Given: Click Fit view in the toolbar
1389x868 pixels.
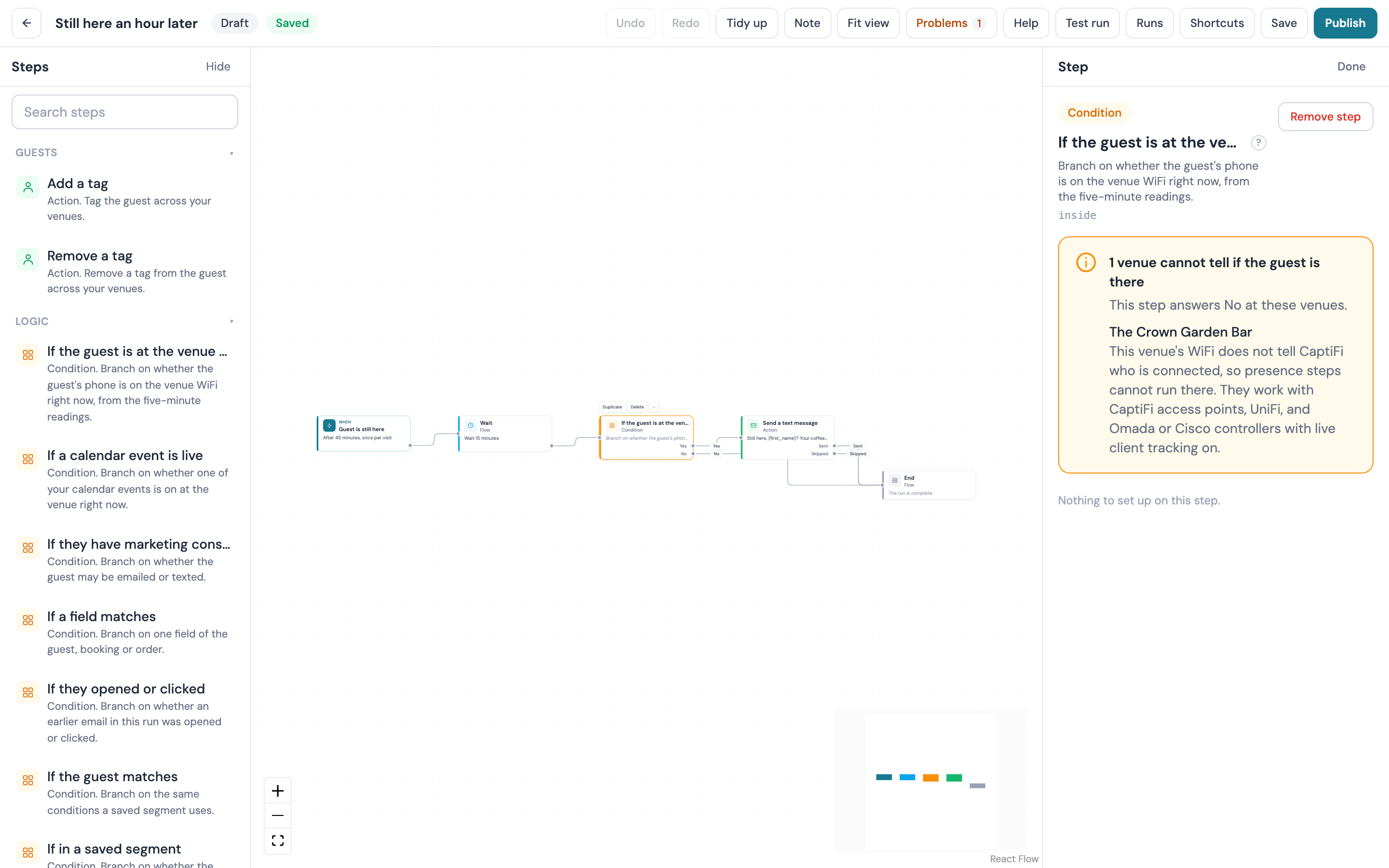Looking at the screenshot, I should click(x=868, y=23).
